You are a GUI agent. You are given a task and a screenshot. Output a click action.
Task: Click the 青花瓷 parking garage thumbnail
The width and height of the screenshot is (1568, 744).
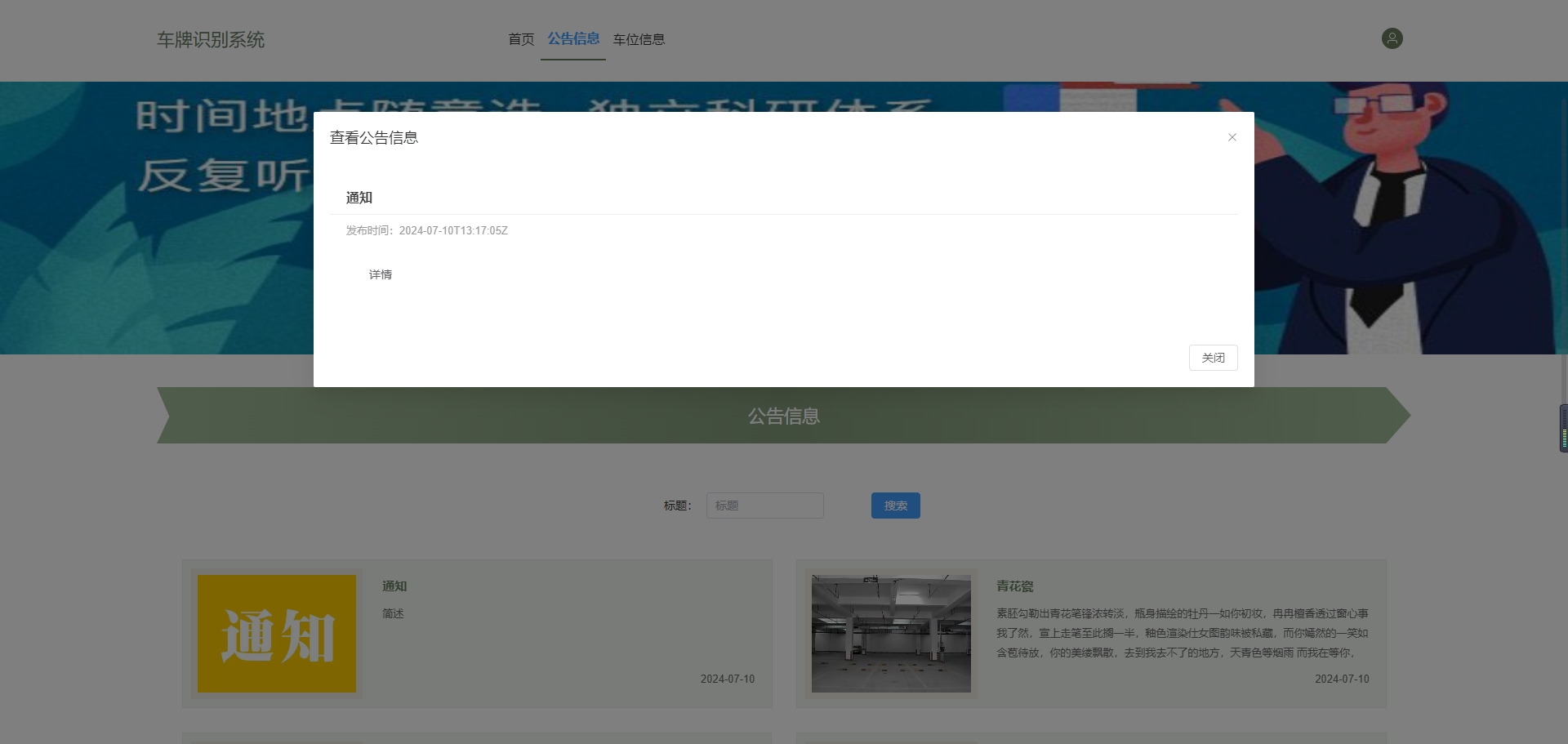tap(890, 633)
